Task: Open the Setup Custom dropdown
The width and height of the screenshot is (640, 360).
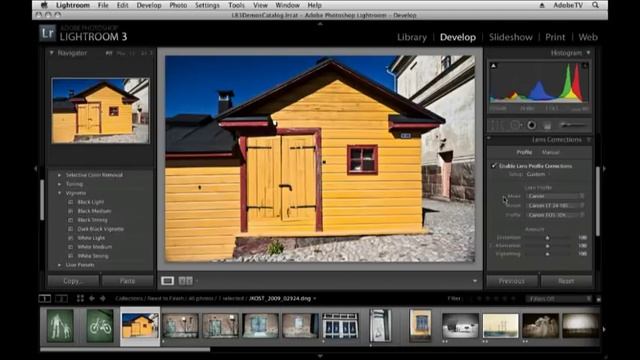Action: click(538, 174)
